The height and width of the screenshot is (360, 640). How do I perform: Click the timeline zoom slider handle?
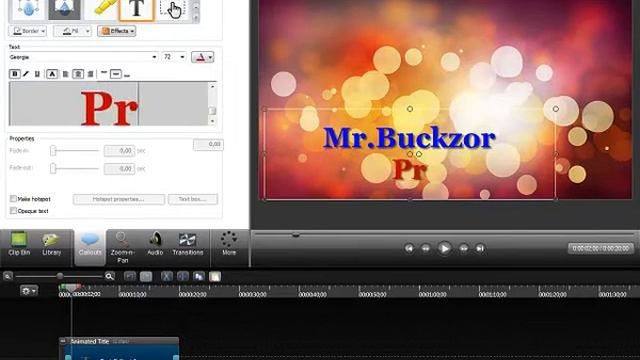coord(60,276)
